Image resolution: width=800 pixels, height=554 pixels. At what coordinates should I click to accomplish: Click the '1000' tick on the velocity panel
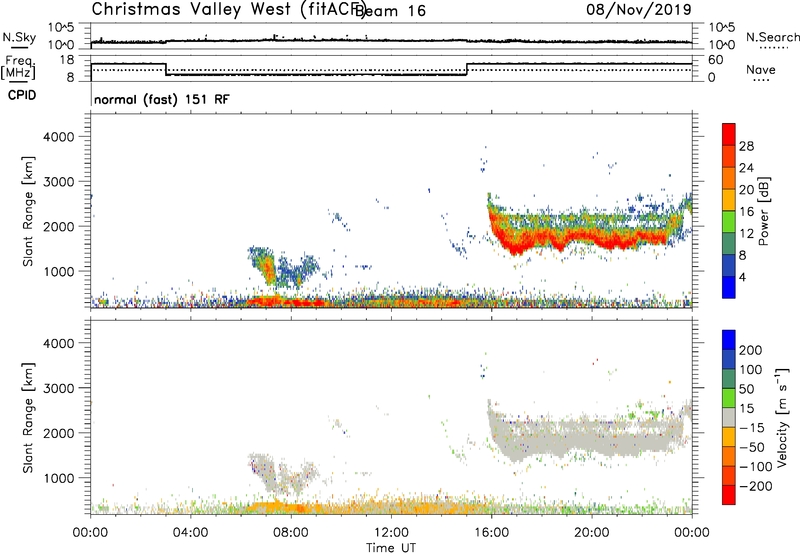pyautogui.click(x=59, y=478)
